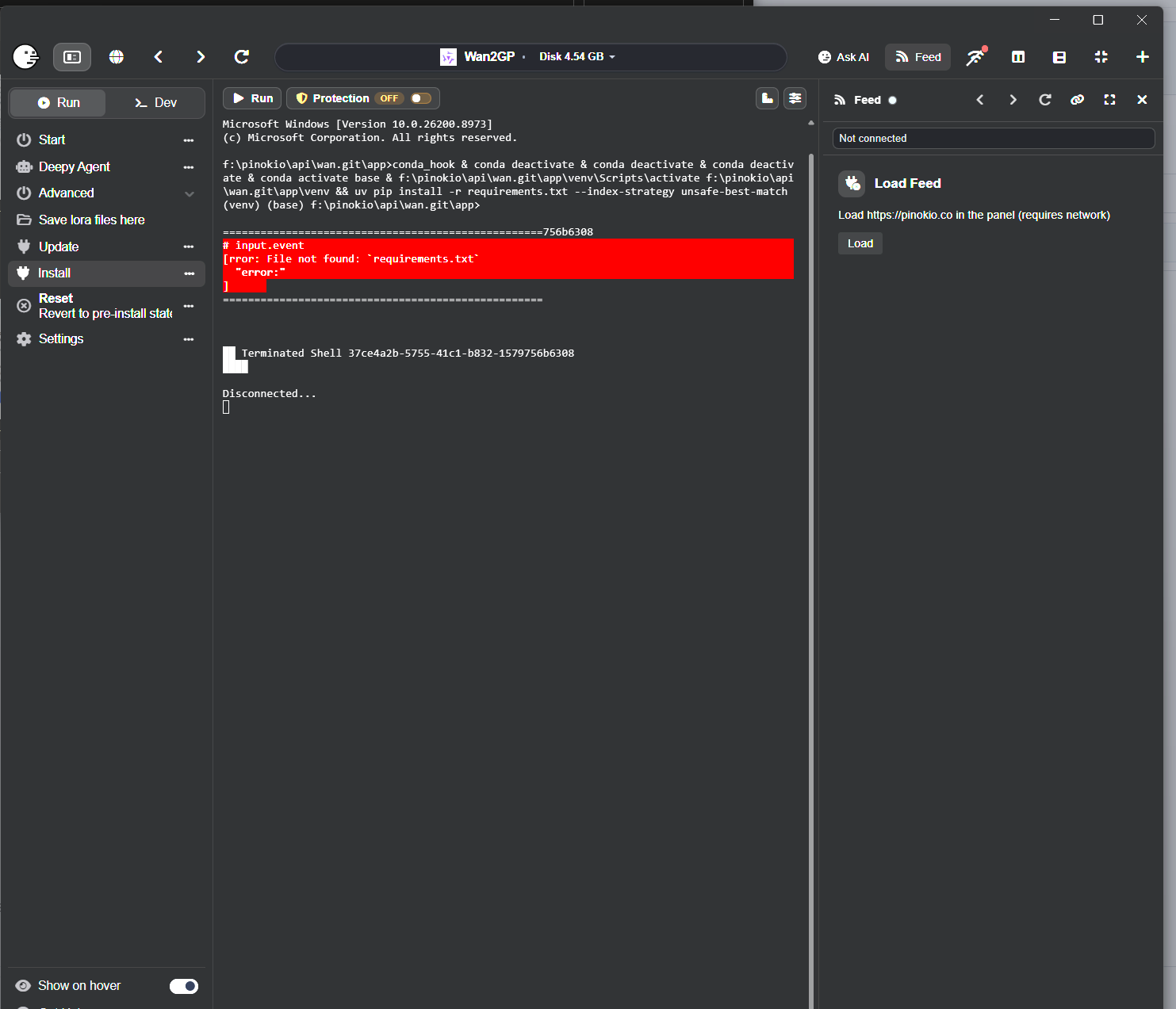Toggle the Show on hover switch
1176x1009 pixels.
[x=184, y=986]
